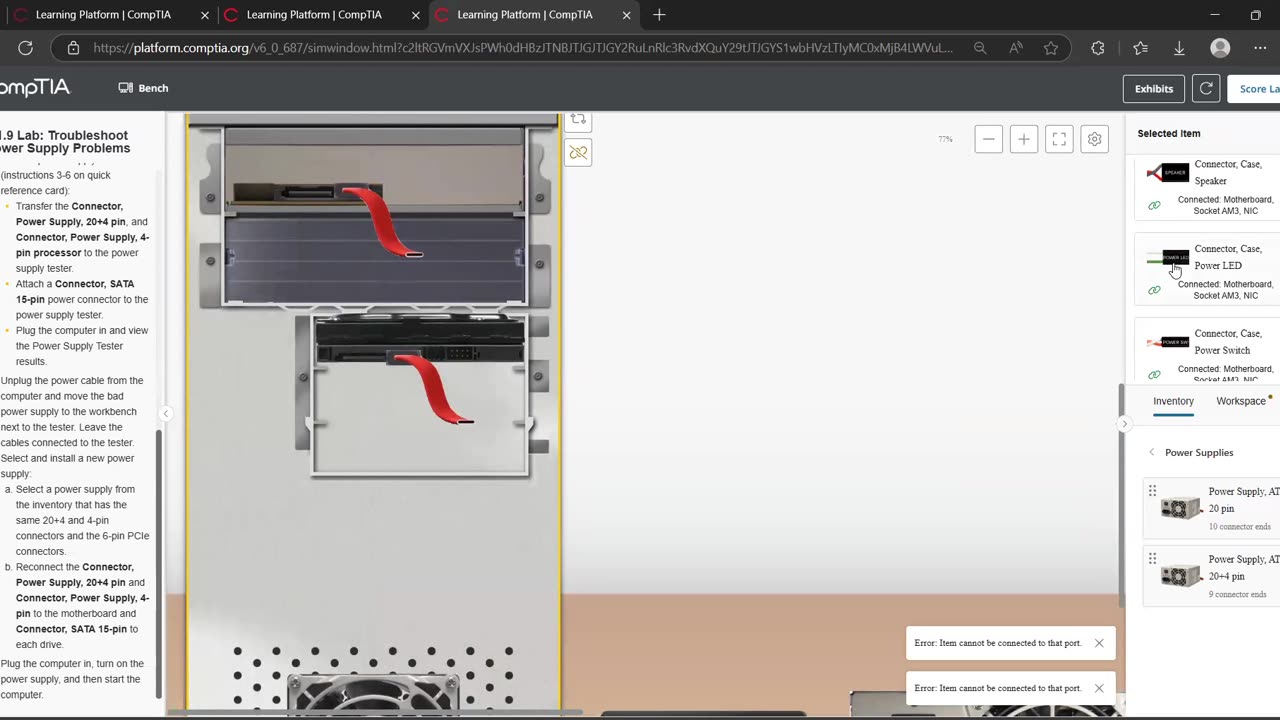Open Read aloud icon in address bar
The image size is (1280, 720).
coord(1016,48)
